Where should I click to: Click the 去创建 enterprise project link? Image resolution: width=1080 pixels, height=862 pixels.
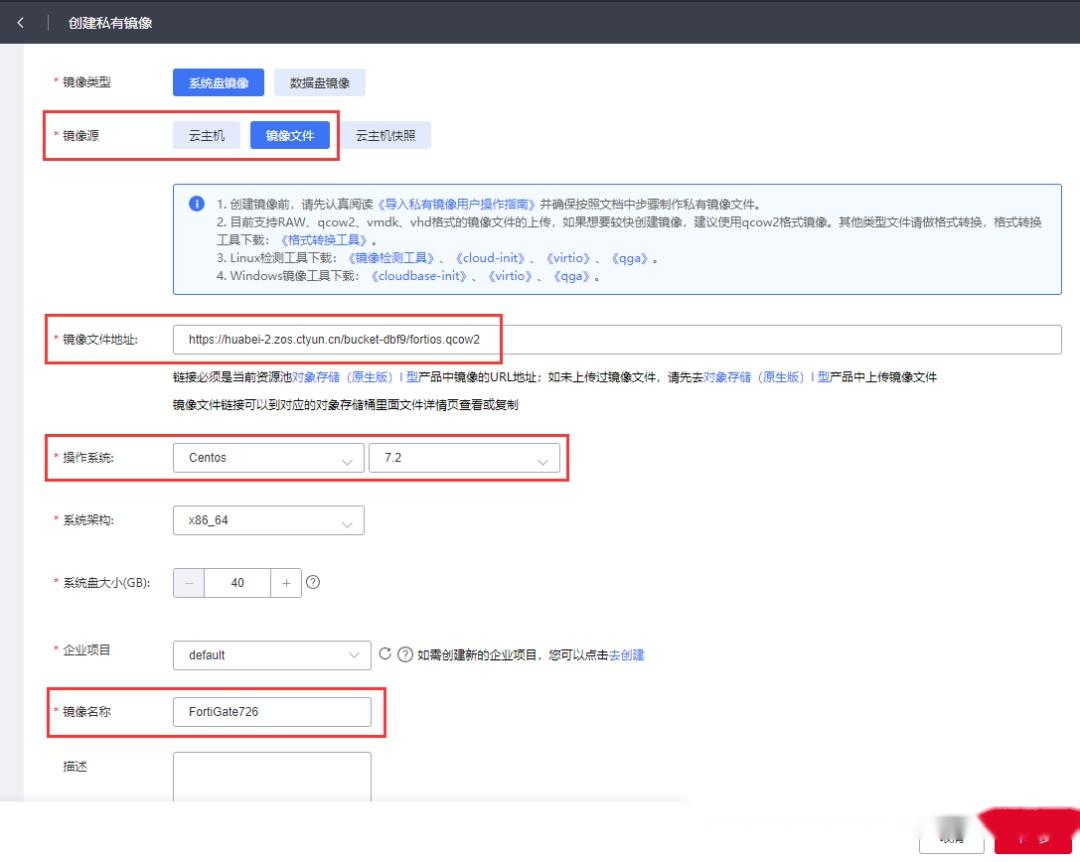coord(627,655)
